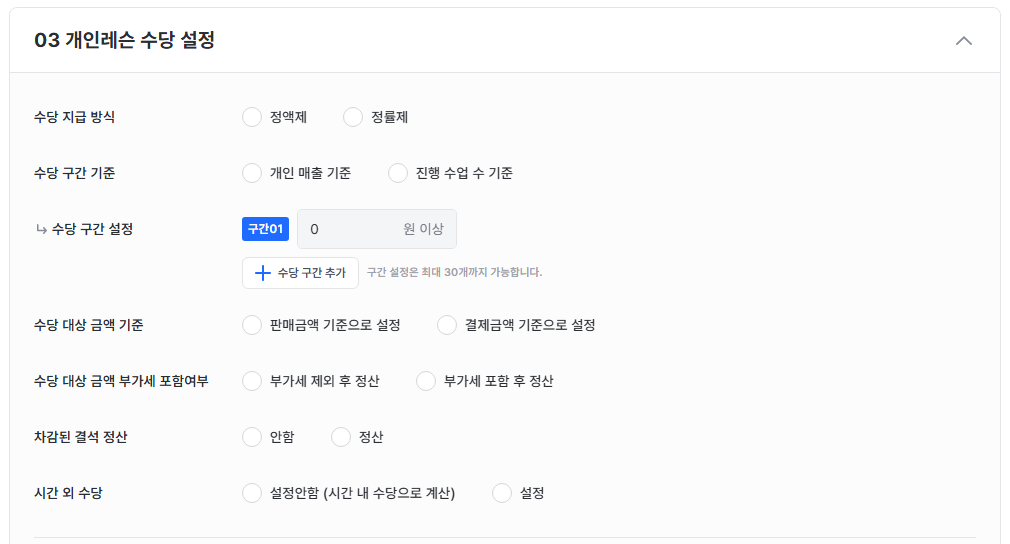This screenshot has width=1010, height=544.
Task: Select 정산 for 차감된 결석 정산
Action: pyautogui.click(x=341, y=437)
